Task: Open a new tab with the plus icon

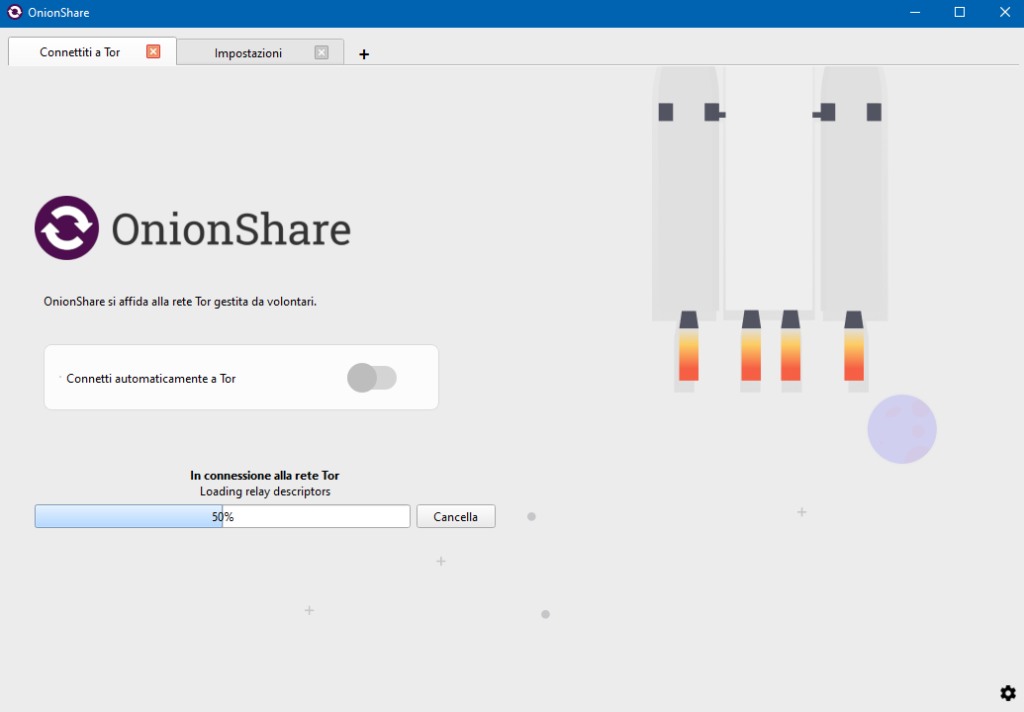Action: coord(364,54)
